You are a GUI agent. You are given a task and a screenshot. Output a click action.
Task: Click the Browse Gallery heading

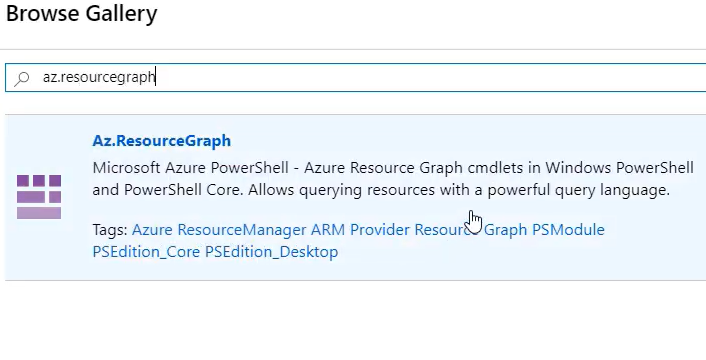click(x=81, y=14)
